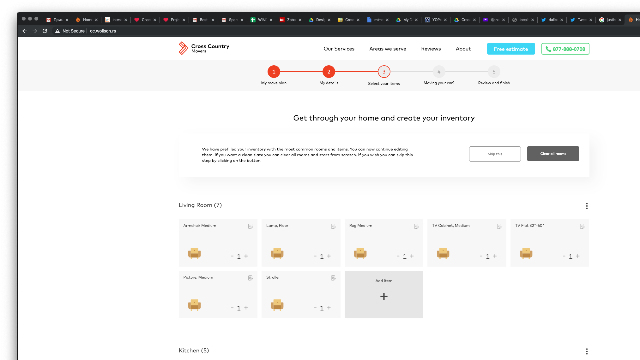Go to step 1 circle in progress bar
The height and width of the screenshot is (360, 640).
pyautogui.click(x=274, y=72)
